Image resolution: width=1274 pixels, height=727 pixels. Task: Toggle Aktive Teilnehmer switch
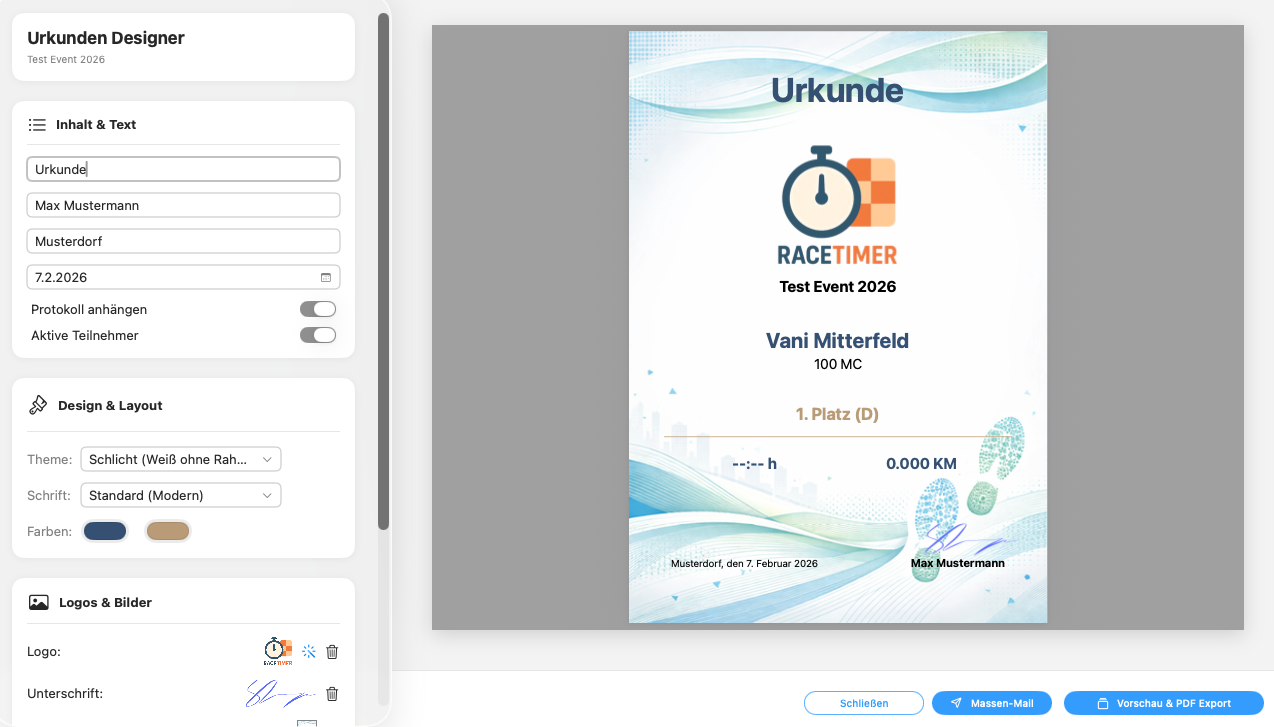(318, 335)
